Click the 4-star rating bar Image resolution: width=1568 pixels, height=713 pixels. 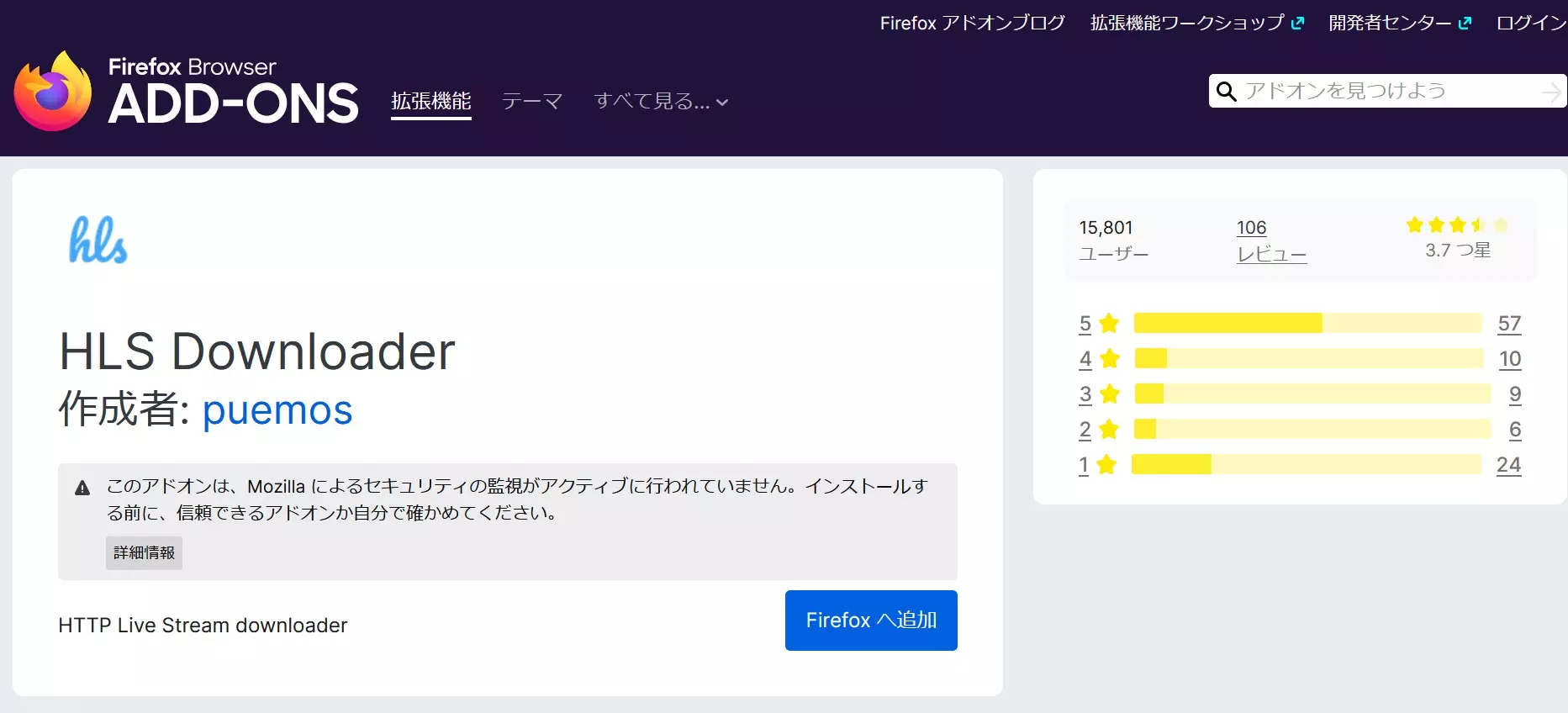1309,358
